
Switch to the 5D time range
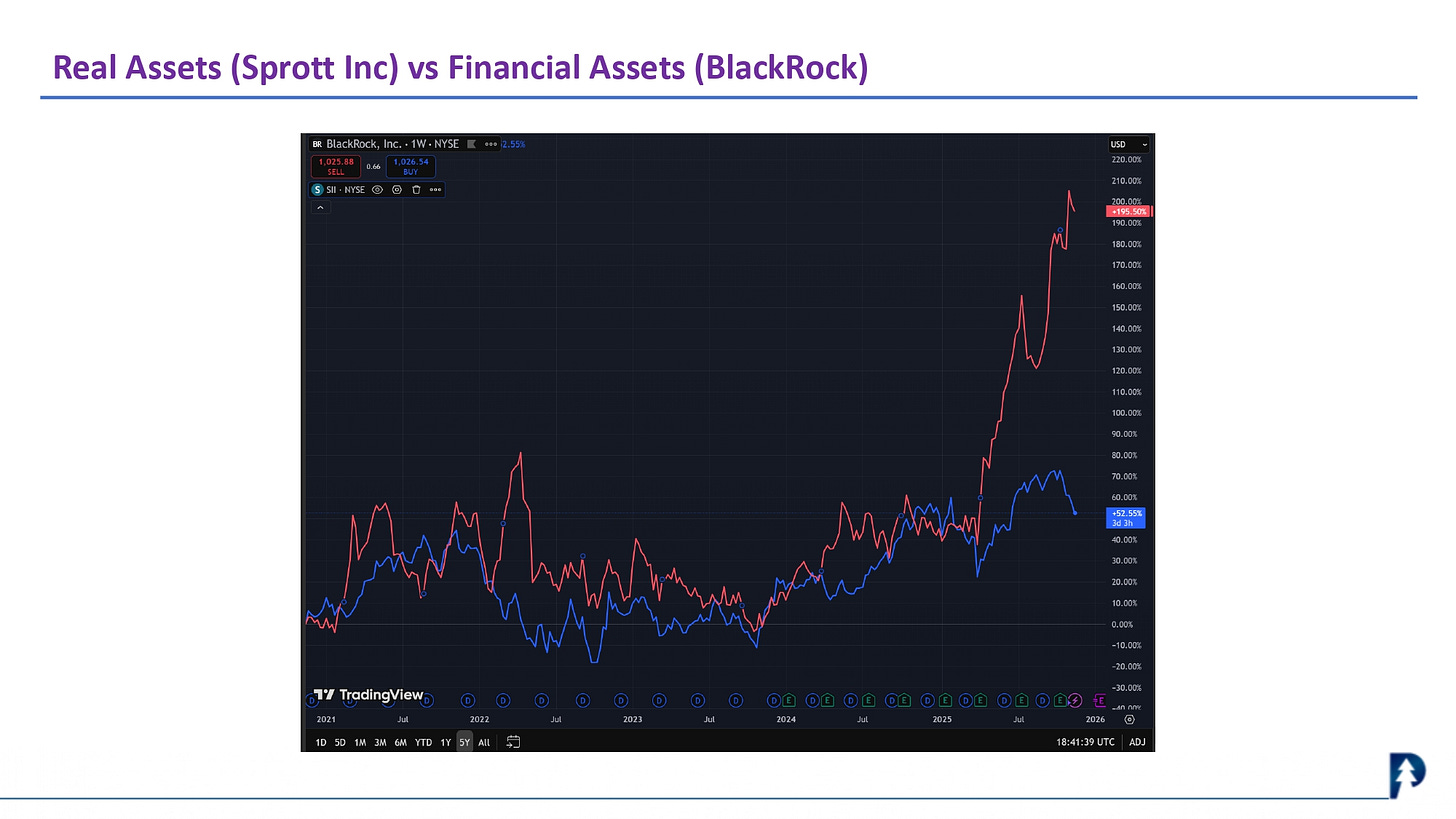click(x=340, y=742)
